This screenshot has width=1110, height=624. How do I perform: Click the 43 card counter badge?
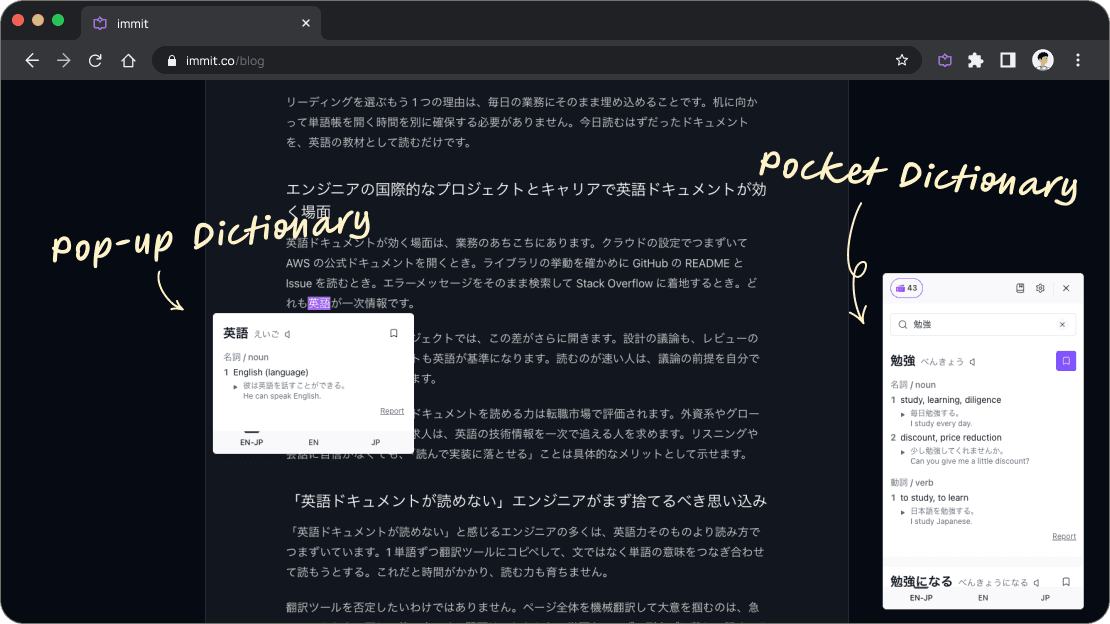click(906, 288)
